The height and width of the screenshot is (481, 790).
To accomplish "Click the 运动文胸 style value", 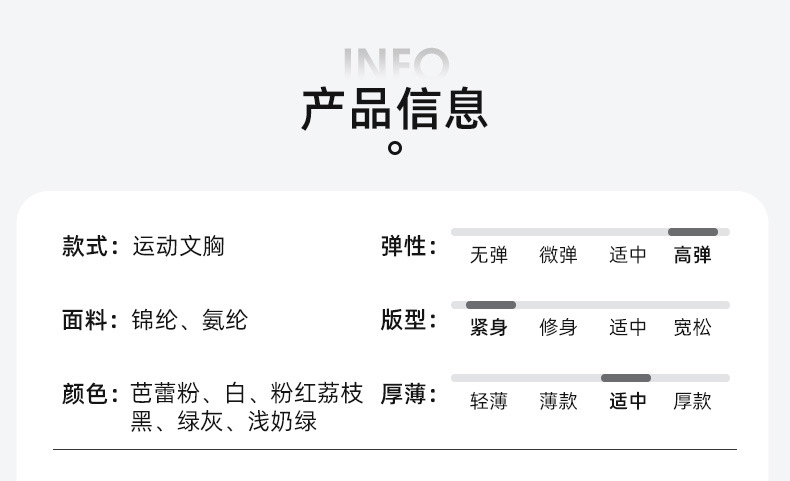I will [178, 246].
